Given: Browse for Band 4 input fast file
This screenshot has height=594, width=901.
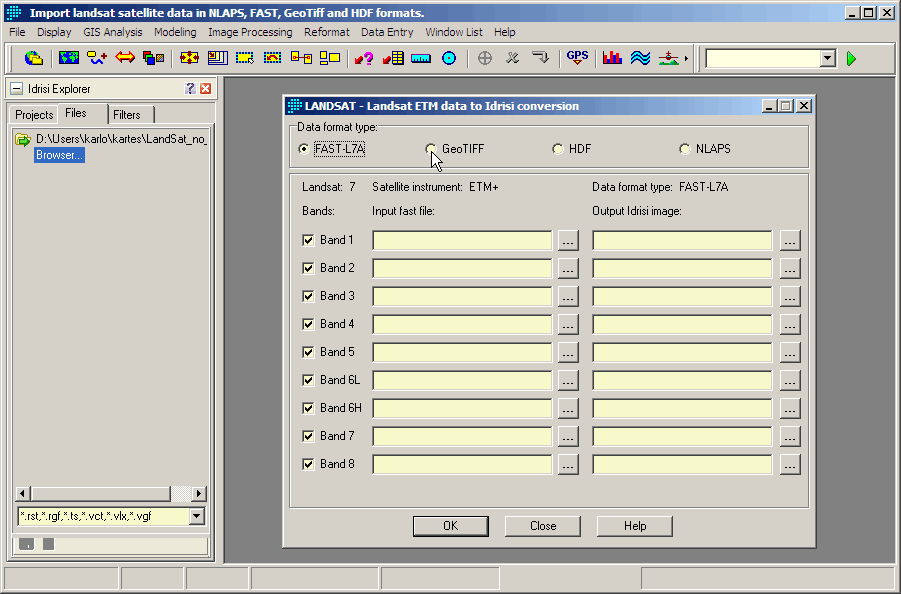Looking at the screenshot, I should coord(568,325).
